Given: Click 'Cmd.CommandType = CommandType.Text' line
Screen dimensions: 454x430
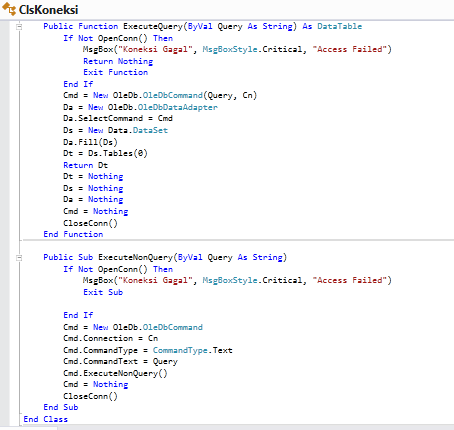Looking at the screenshot, I should 148,350.
